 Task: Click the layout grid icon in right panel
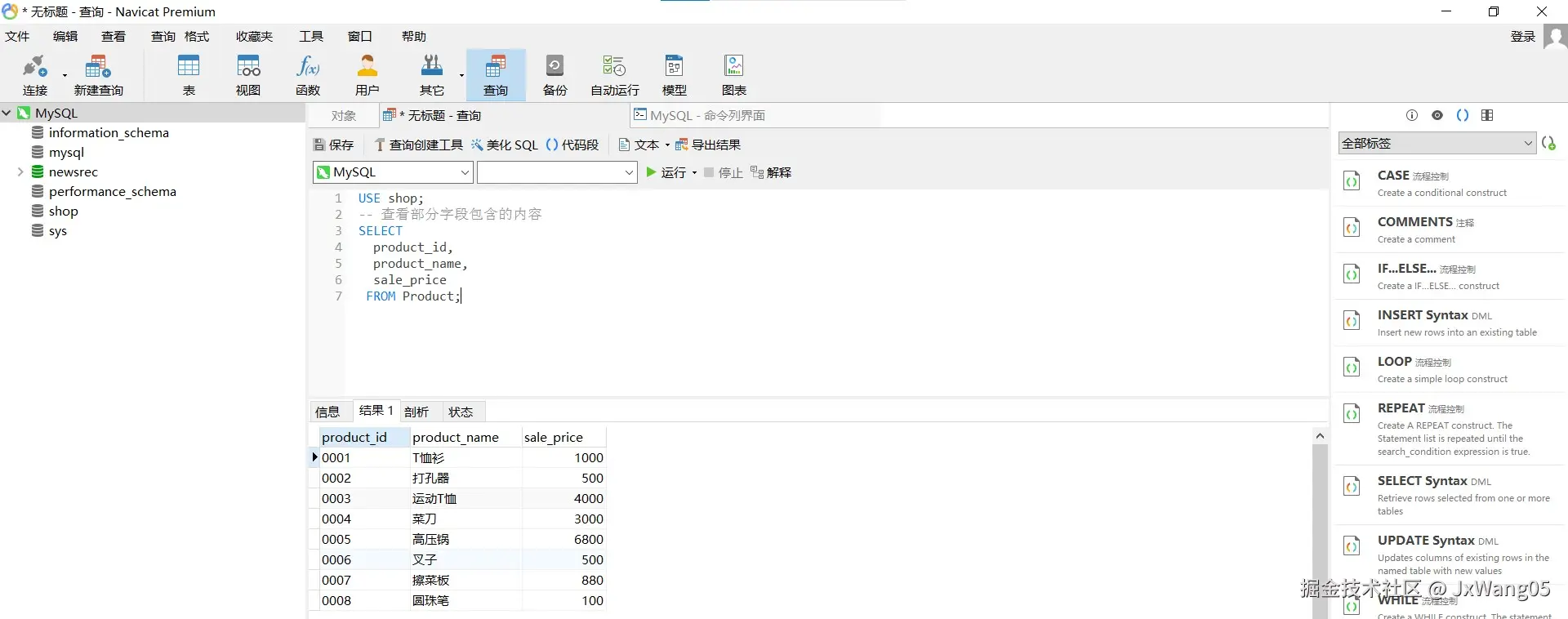pyautogui.click(x=1487, y=115)
